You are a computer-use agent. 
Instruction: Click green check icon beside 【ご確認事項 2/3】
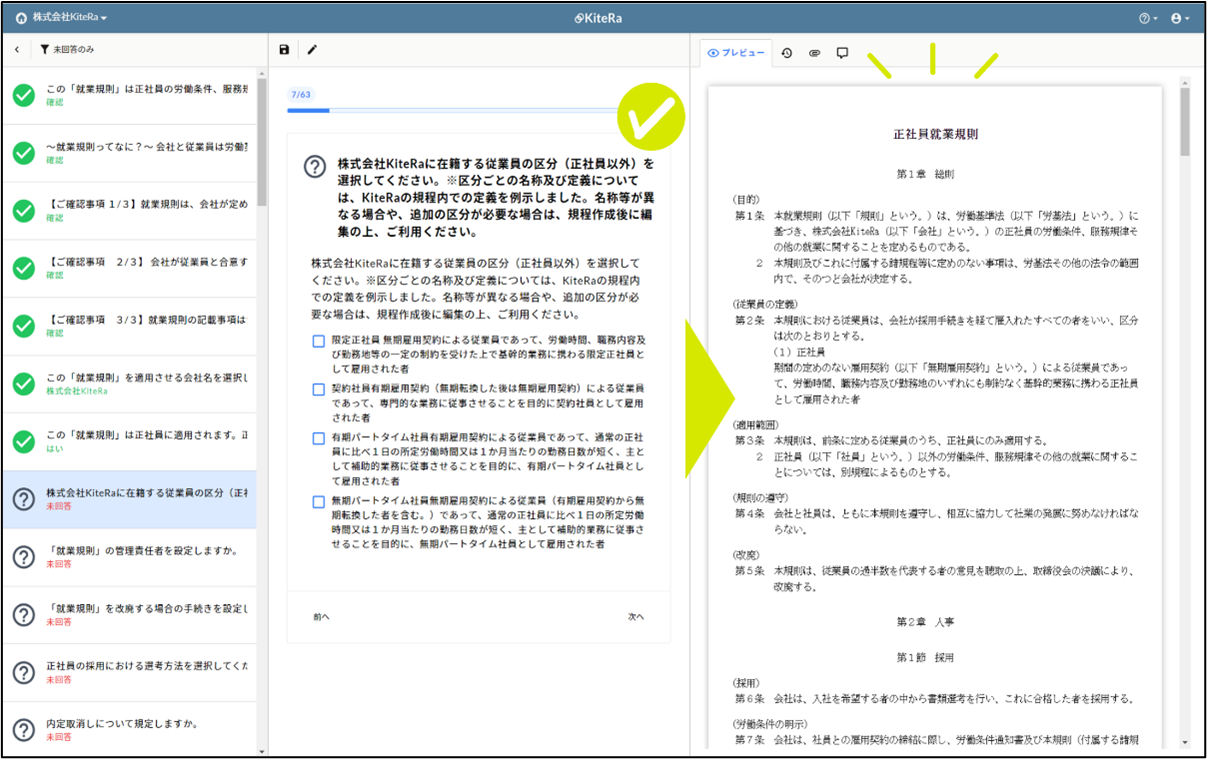[x=24, y=269]
